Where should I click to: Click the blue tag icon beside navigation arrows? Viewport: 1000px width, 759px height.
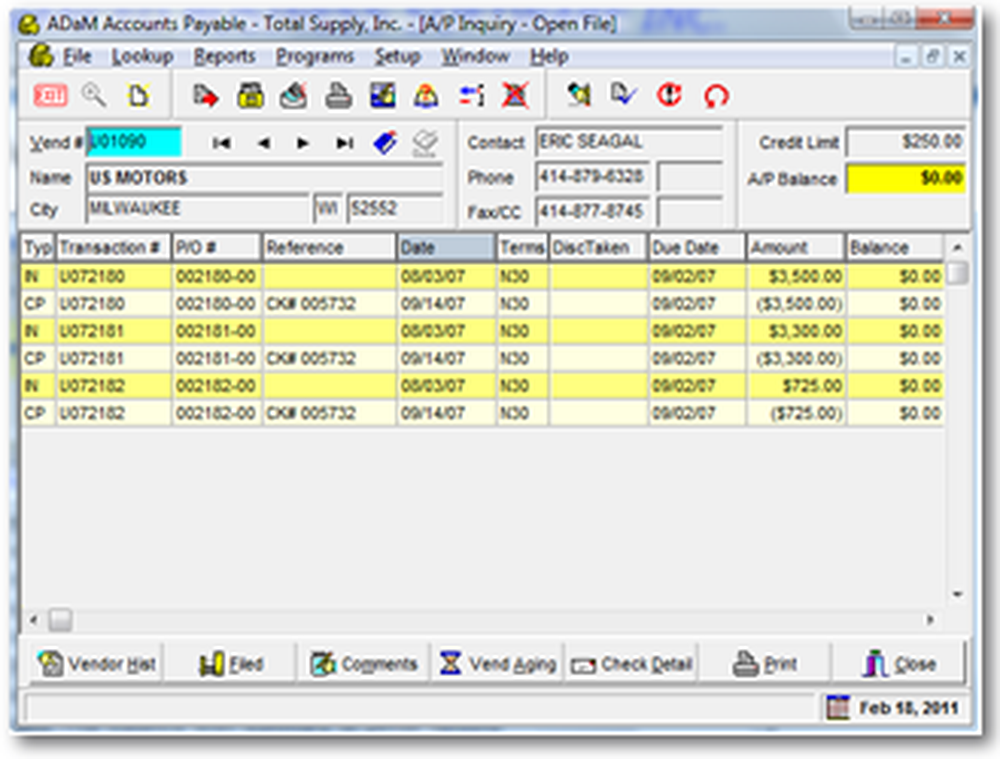tap(385, 144)
